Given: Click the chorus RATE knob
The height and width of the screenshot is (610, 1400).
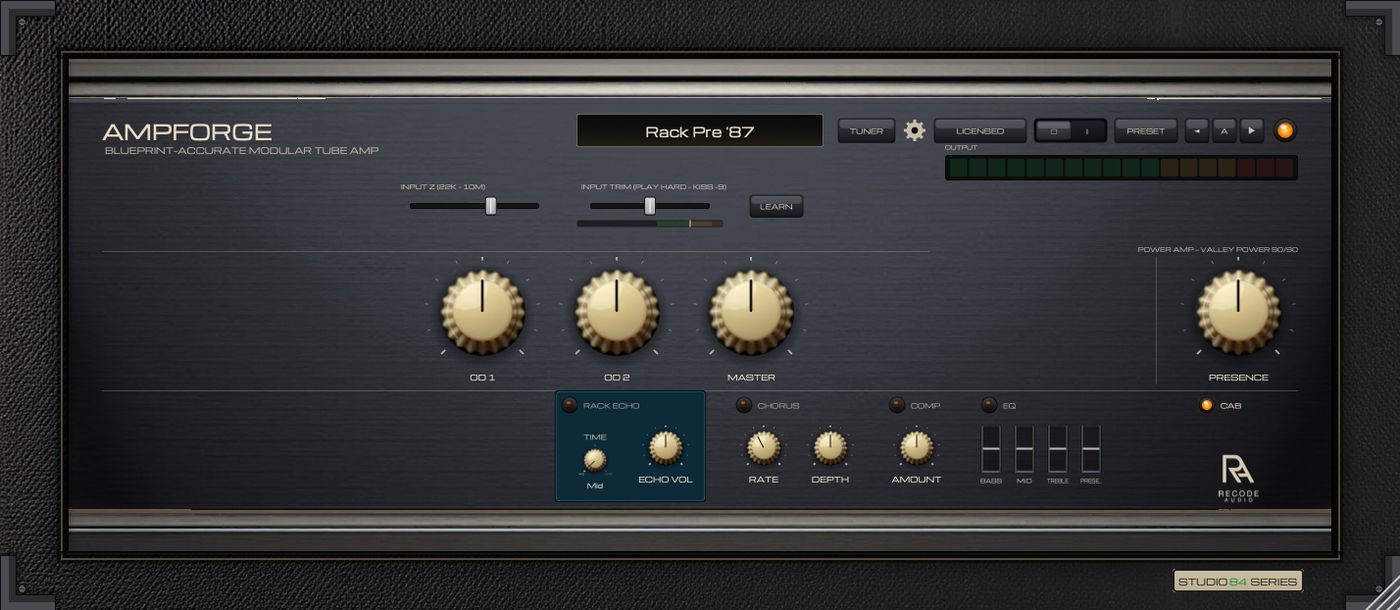Looking at the screenshot, I should (763, 447).
